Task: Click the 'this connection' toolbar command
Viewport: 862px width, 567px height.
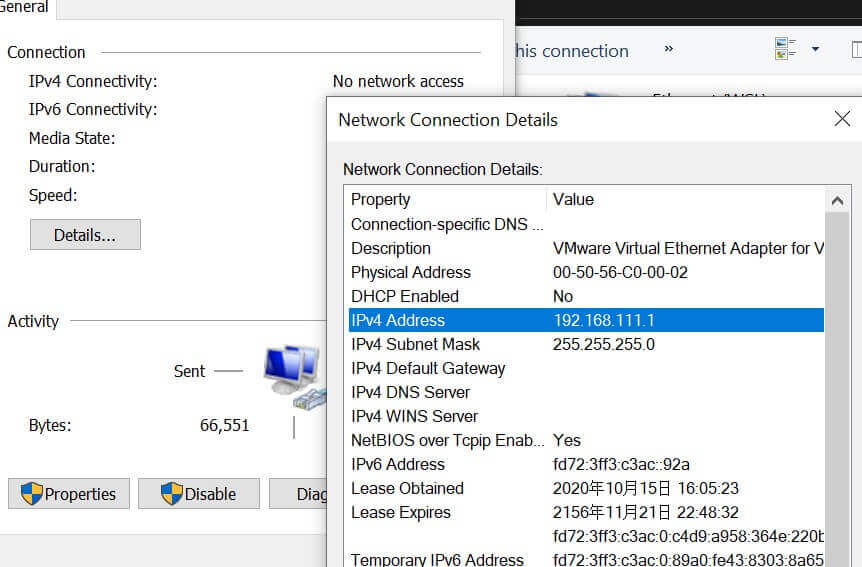Action: point(572,51)
